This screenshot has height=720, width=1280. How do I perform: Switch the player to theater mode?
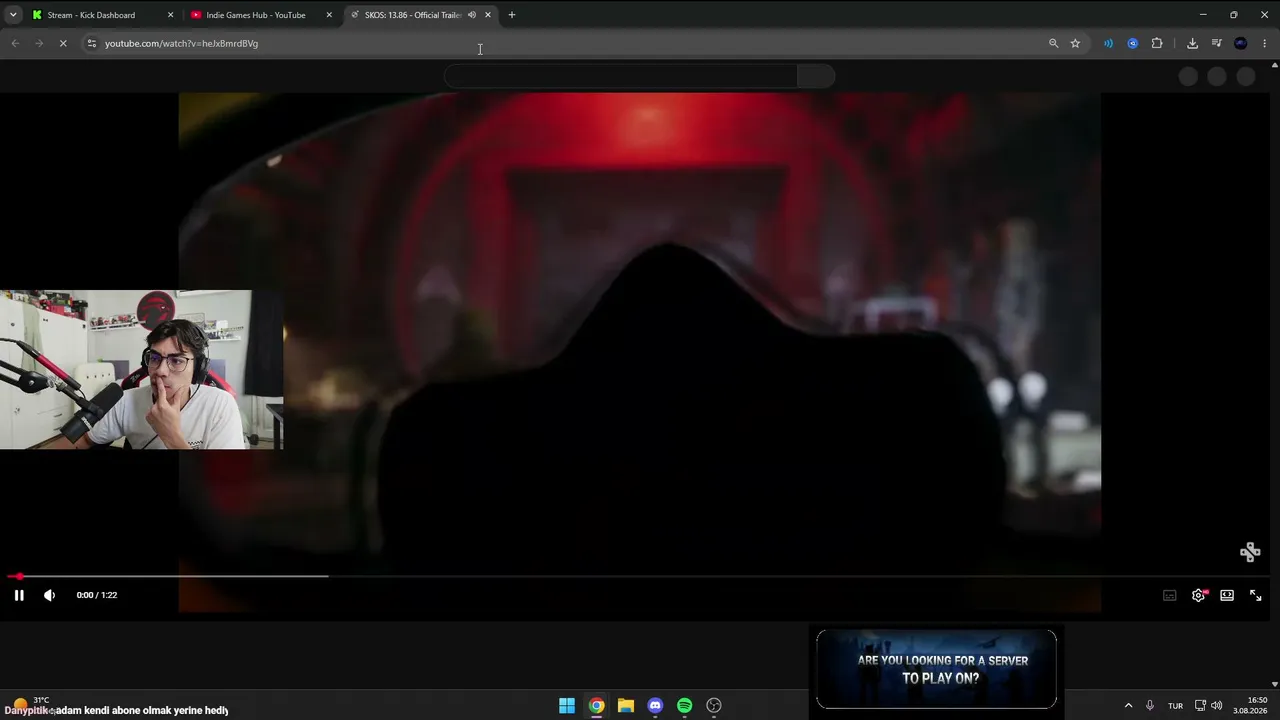point(1227,595)
